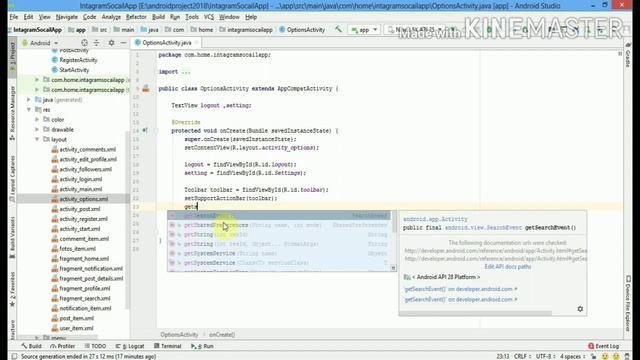Open documentation popup settings gear
Image resolution: width=640 pixels, height=360 pixels.
tap(580, 309)
